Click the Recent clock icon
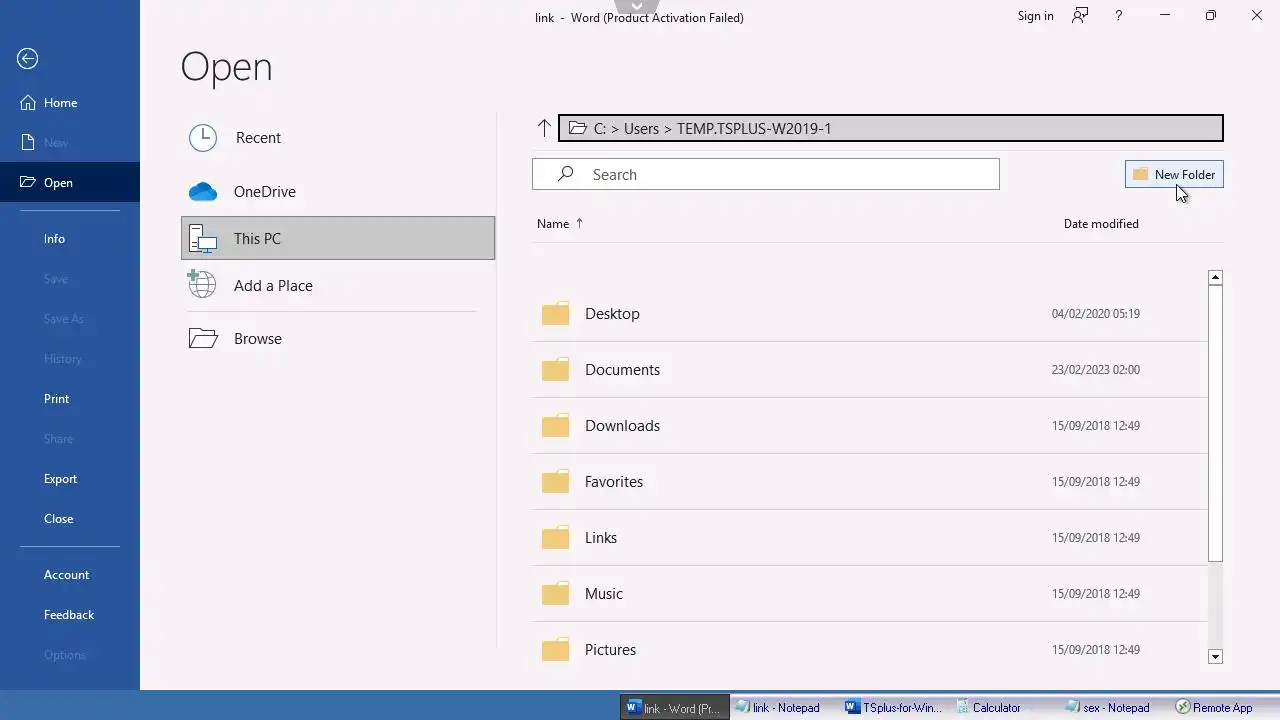This screenshot has width=1280, height=720. click(203, 138)
